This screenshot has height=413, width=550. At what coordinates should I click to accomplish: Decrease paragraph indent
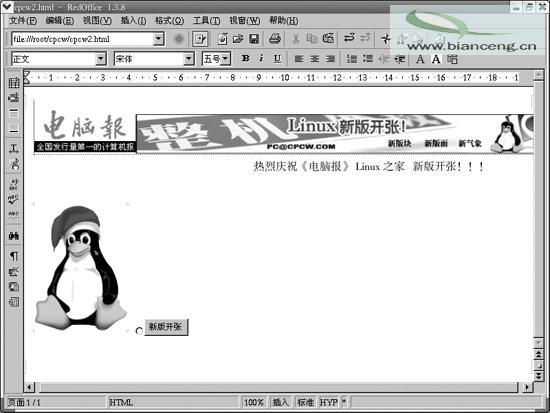click(x=384, y=59)
